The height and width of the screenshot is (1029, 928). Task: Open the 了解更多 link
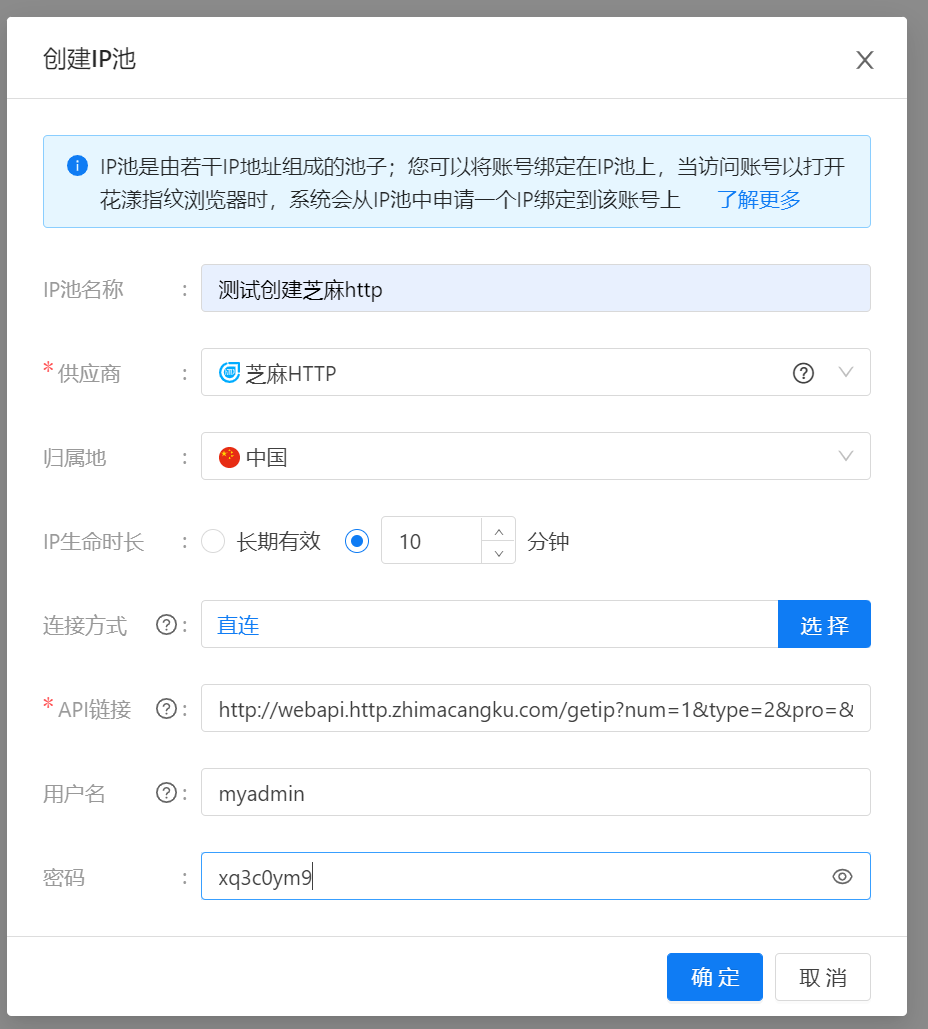coord(759,199)
